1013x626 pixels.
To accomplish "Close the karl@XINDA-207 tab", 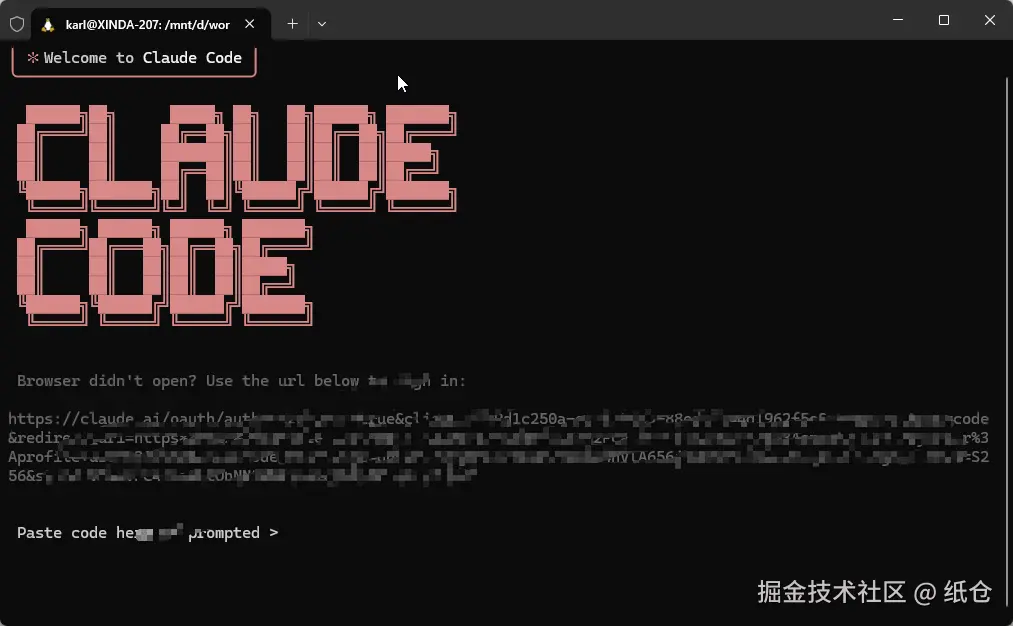I will (249, 24).
